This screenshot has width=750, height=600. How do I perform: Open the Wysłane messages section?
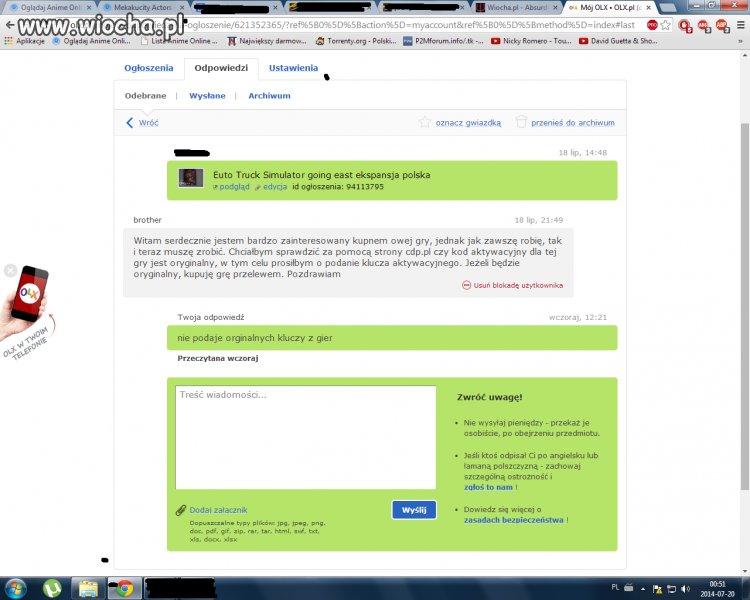207,96
